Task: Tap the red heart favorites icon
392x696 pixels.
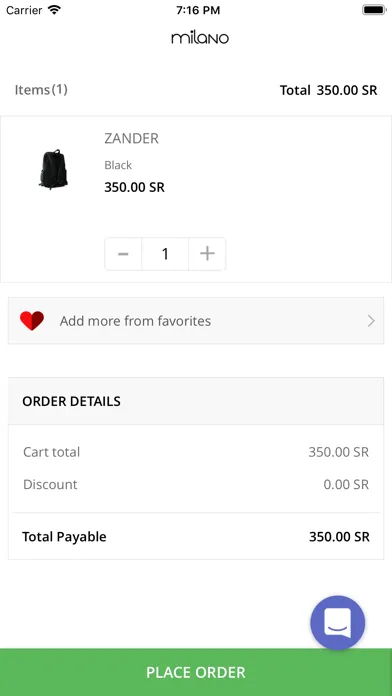Action: coord(32,320)
